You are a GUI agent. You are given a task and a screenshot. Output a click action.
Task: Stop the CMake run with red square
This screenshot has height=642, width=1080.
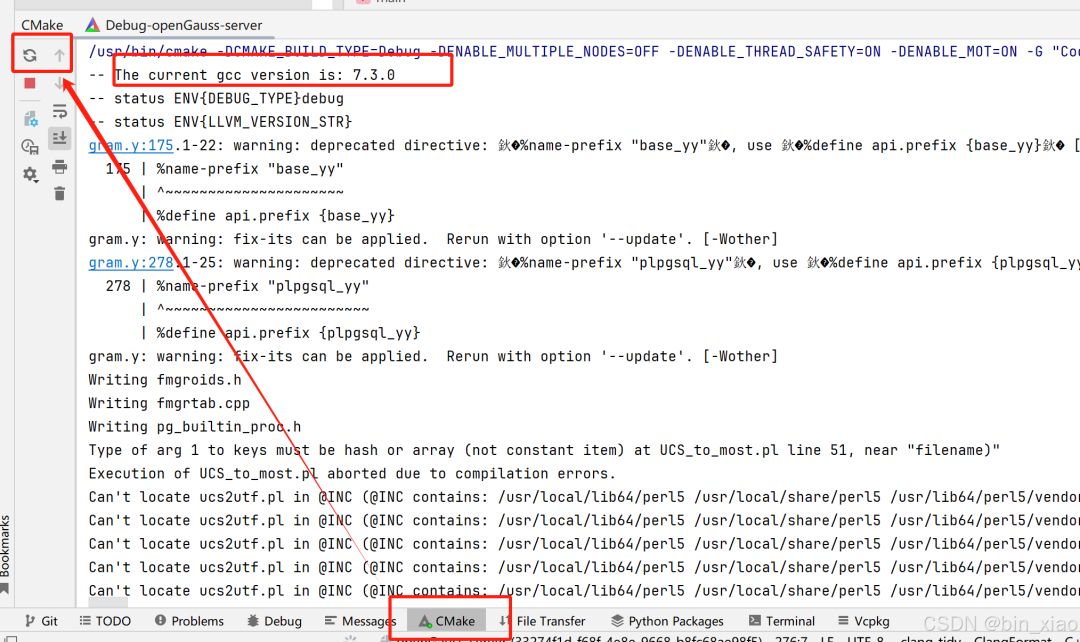[x=30, y=83]
